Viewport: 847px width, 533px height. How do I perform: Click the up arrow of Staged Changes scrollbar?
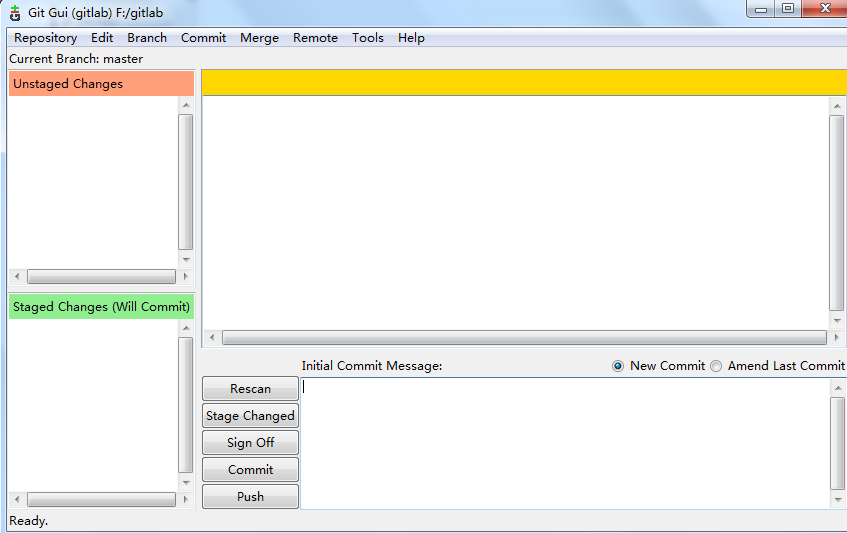click(x=186, y=328)
